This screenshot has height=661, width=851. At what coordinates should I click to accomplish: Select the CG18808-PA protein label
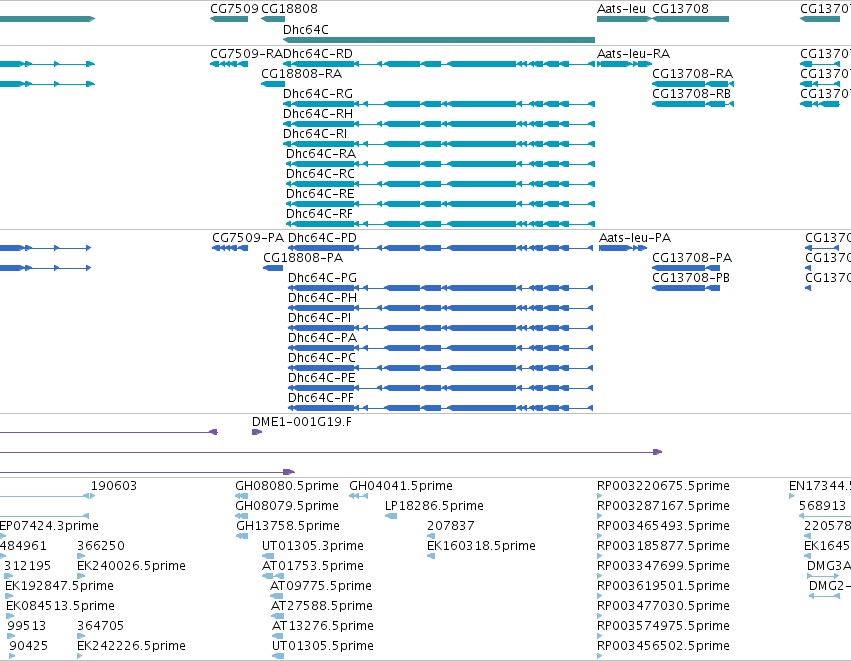point(303,258)
